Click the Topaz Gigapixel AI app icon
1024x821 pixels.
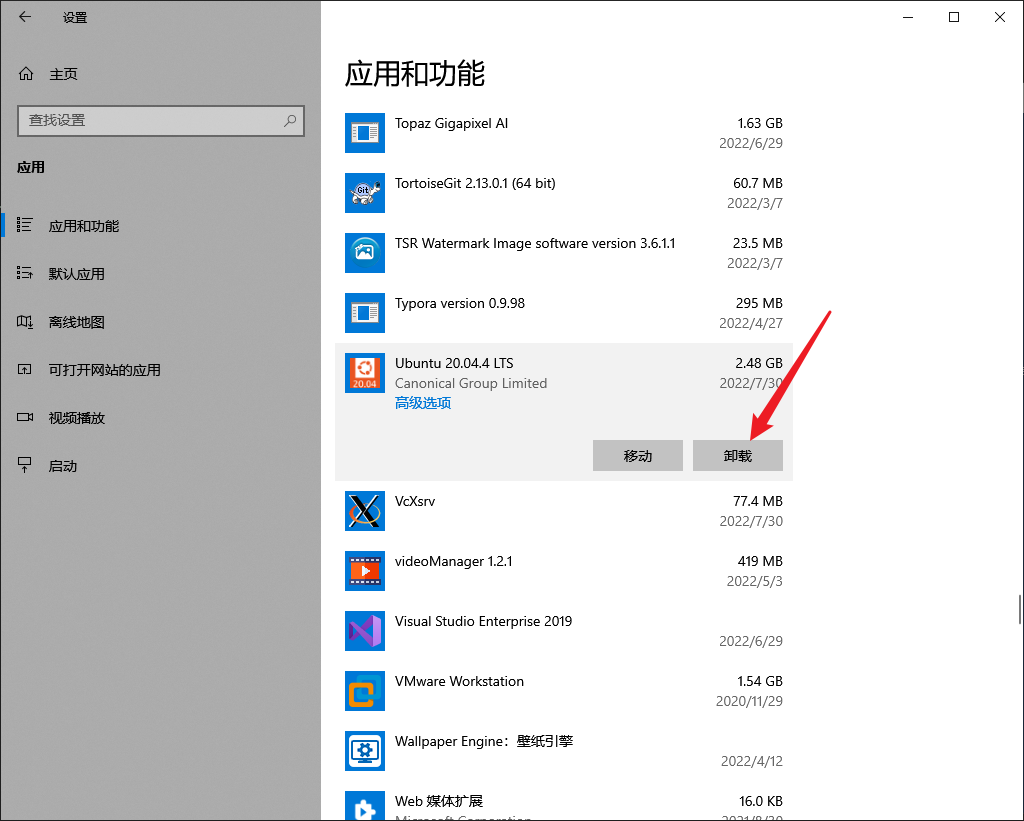click(x=364, y=133)
